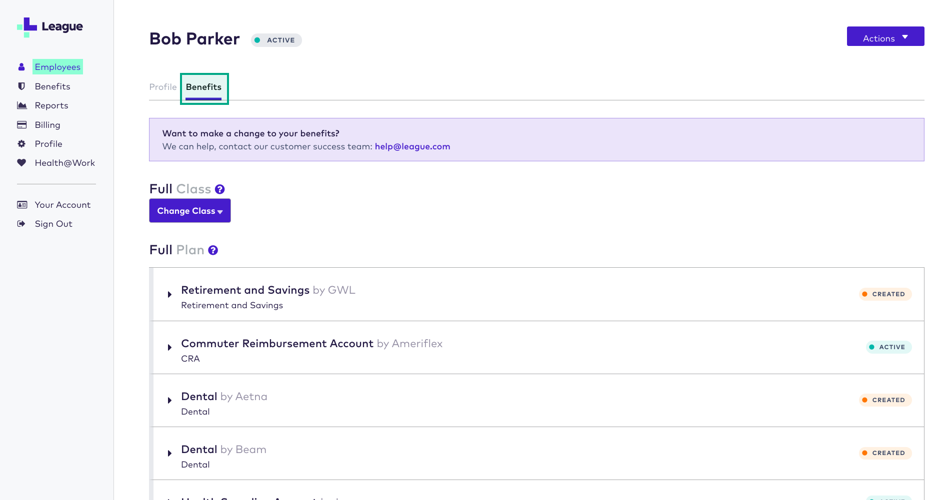Click the Health@Work heart icon
The height and width of the screenshot is (500, 939).
coord(22,163)
